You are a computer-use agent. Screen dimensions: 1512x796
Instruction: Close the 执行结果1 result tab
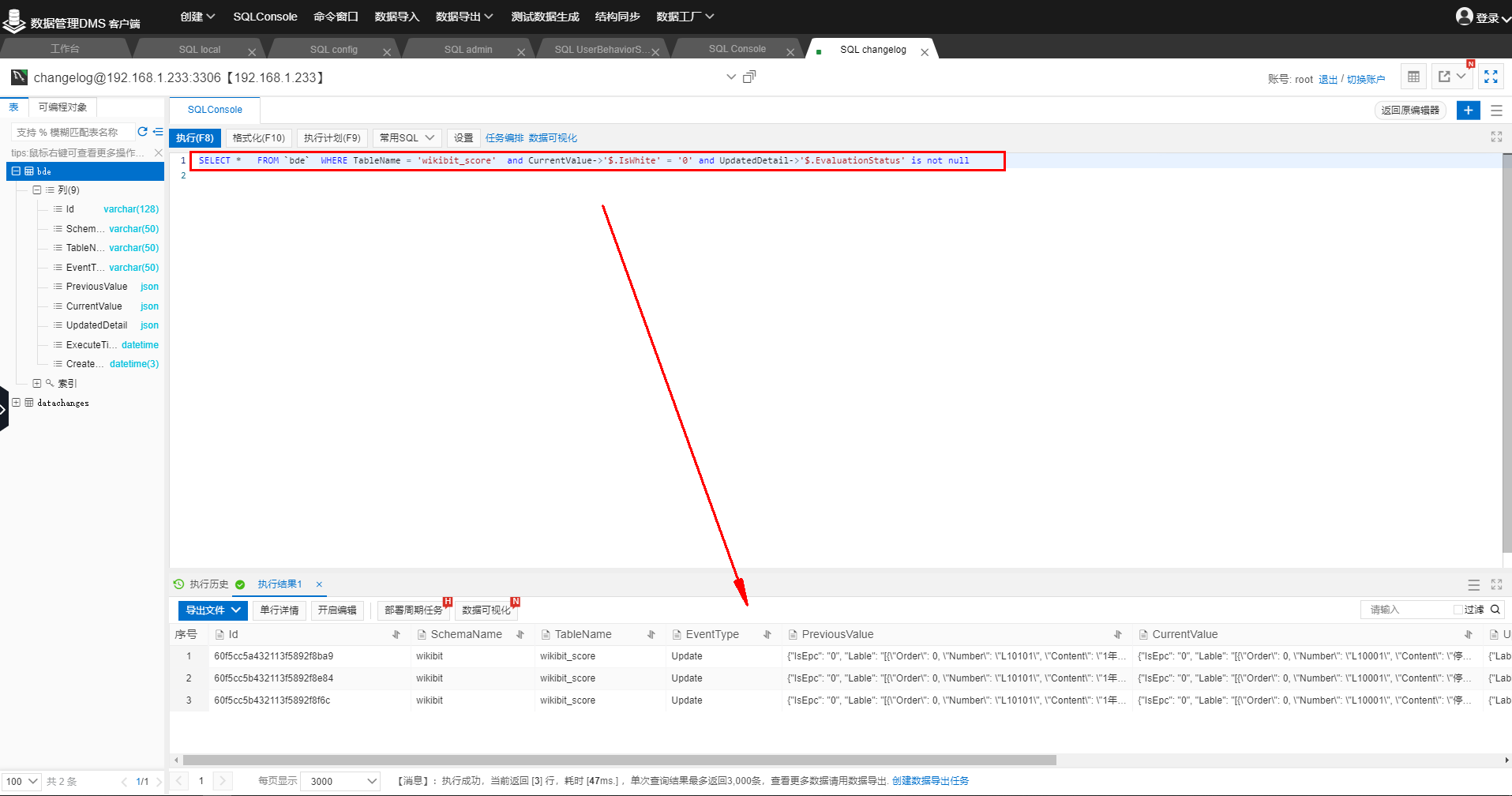point(319,584)
